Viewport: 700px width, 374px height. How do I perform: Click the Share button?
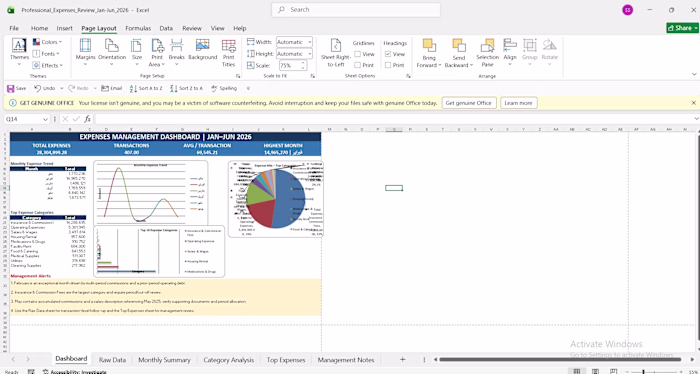pos(683,28)
